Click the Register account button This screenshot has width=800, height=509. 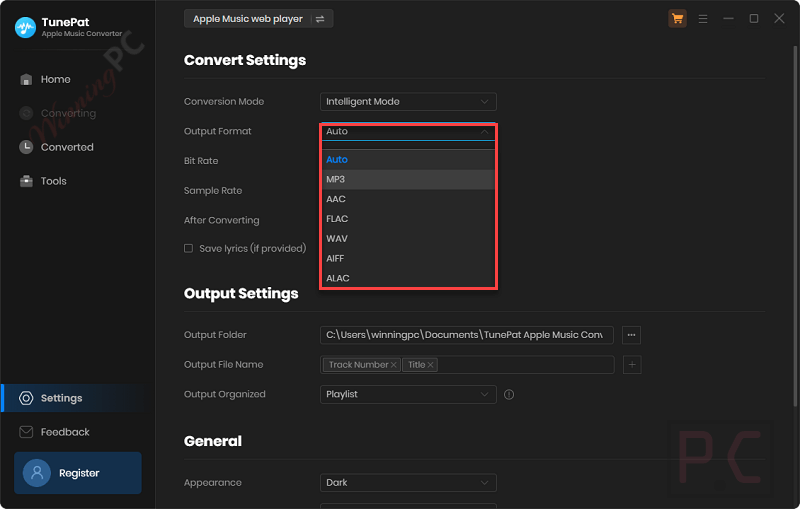tap(78, 473)
